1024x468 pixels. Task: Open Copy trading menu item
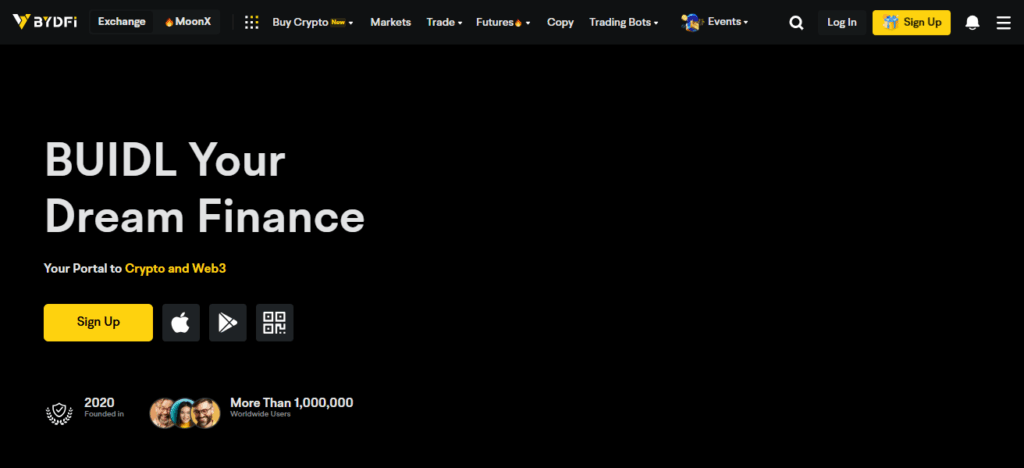coord(560,22)
